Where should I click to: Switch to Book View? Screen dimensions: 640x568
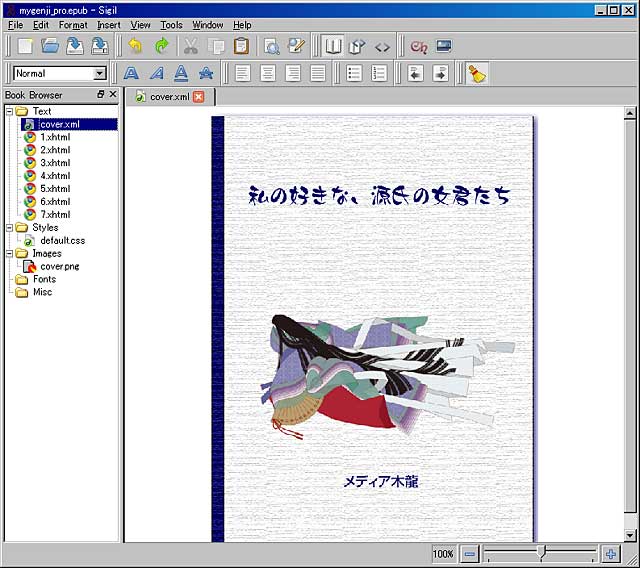tap(333, 46)
